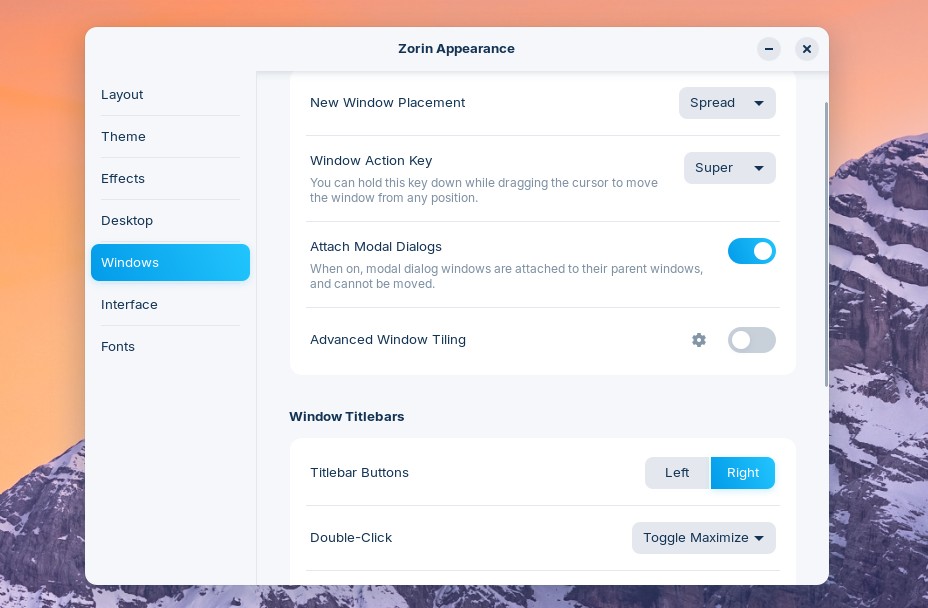928x608 pixels.
Task: Close the Zorin Appearance window
Action: click(807, 49)
